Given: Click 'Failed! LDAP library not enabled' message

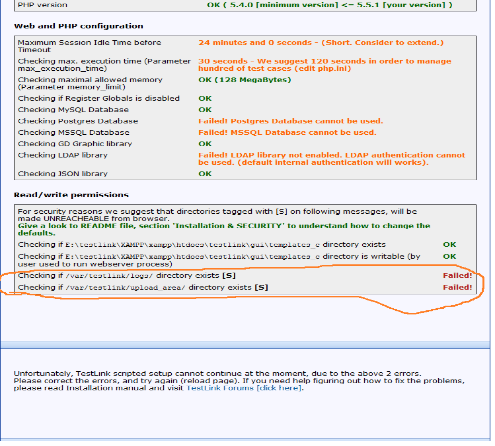Looking at the screenshot, I should (x=332, y=159).
